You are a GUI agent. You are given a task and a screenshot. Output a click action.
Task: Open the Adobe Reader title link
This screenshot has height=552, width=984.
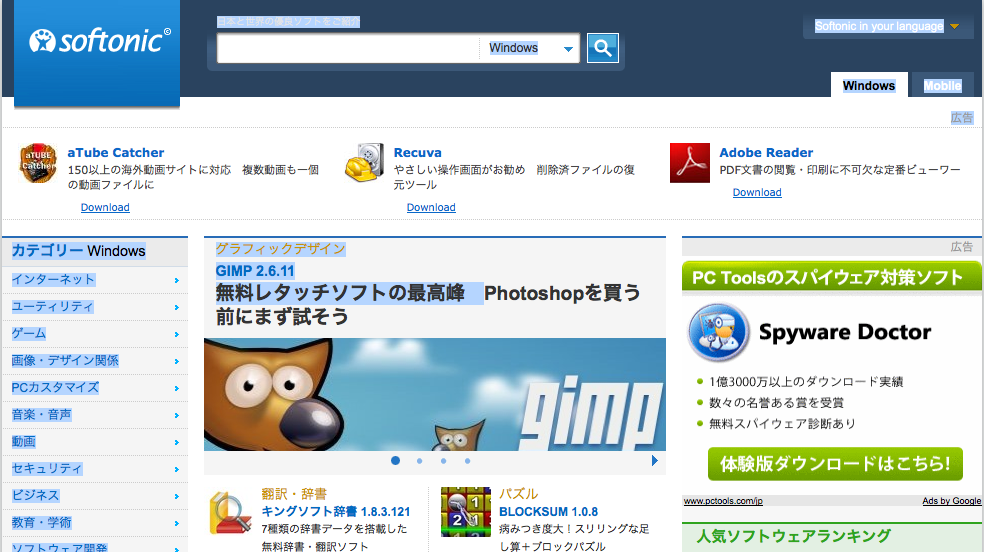point(766,152)
